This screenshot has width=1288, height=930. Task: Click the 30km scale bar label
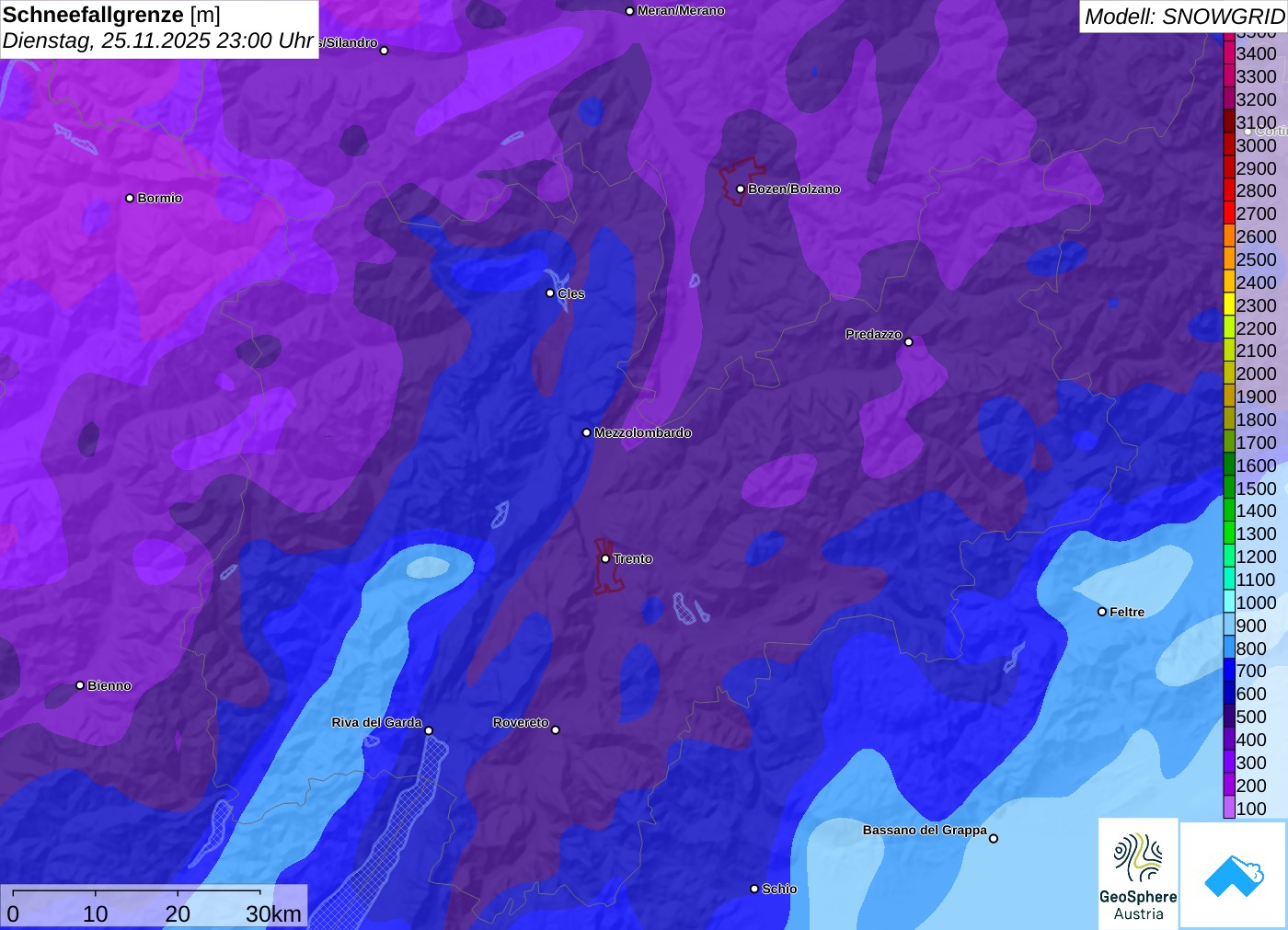click(x=273, y=914)
